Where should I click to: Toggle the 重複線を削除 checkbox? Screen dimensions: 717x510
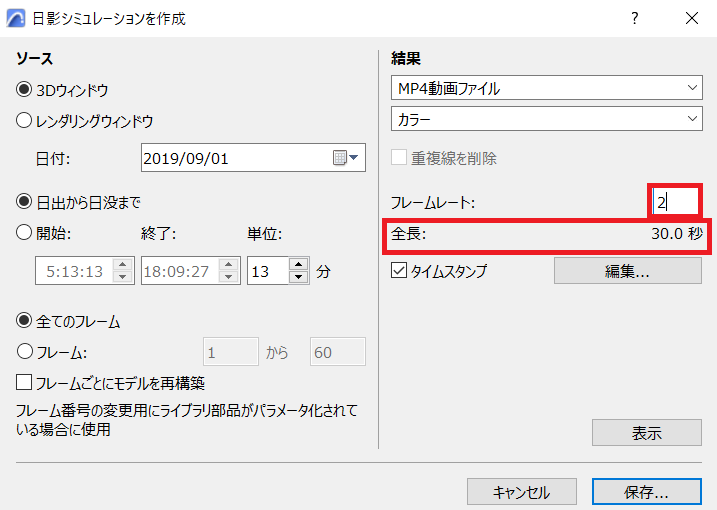coord(399,158)
